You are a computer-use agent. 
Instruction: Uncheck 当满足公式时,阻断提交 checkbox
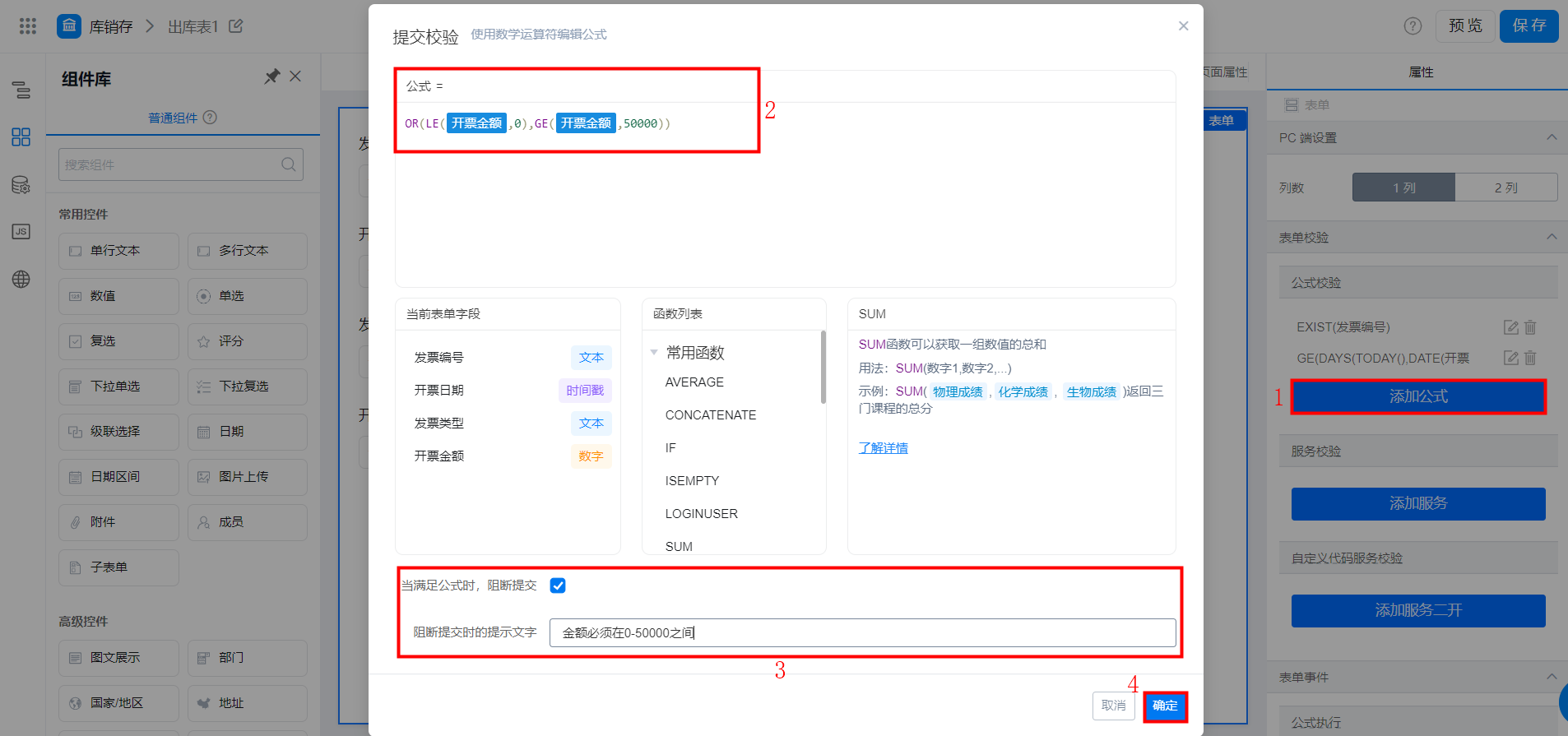pyautogui.click(x=558, y=586)
